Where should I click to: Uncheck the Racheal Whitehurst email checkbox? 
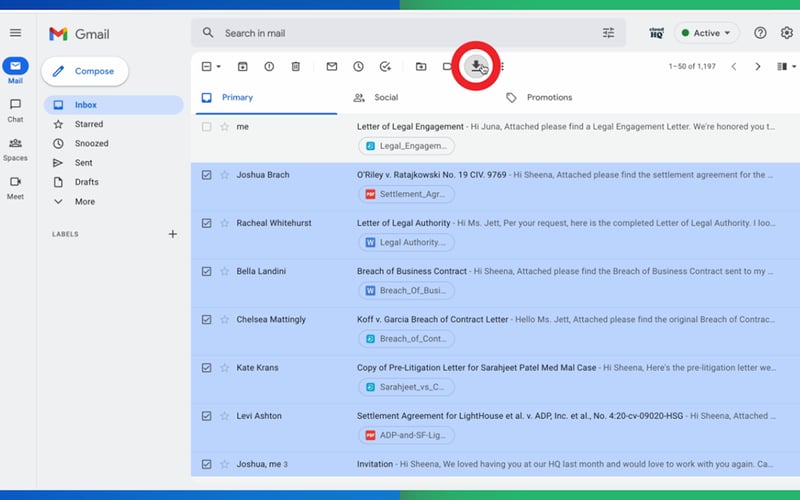tap(206, 223)
